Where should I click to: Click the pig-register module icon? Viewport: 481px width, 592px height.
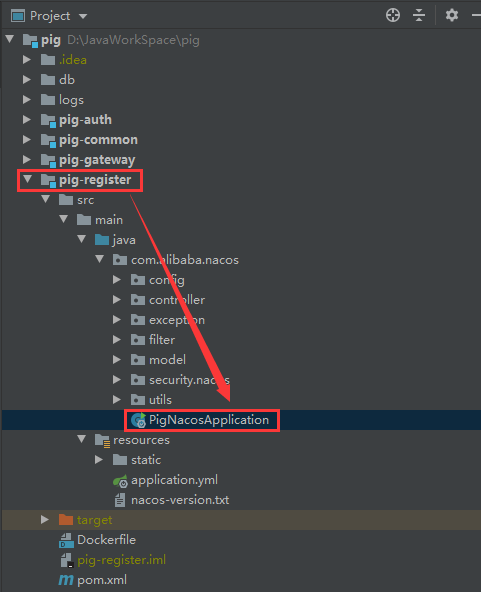[x=48, y=180]
